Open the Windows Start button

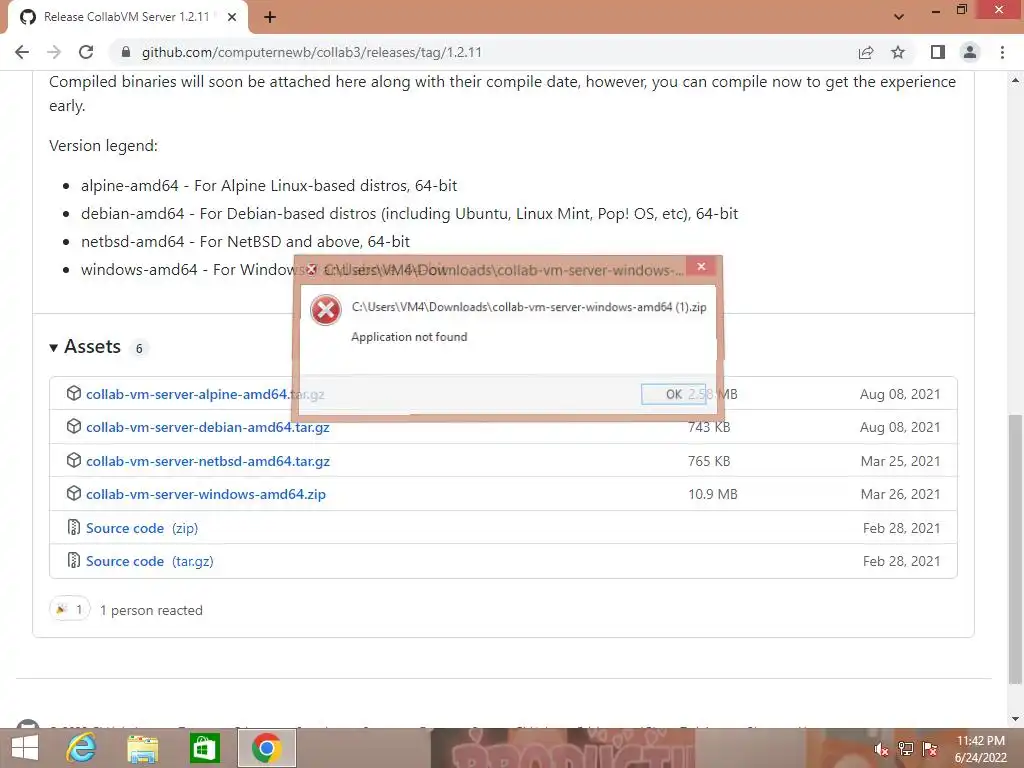[25, 748]
